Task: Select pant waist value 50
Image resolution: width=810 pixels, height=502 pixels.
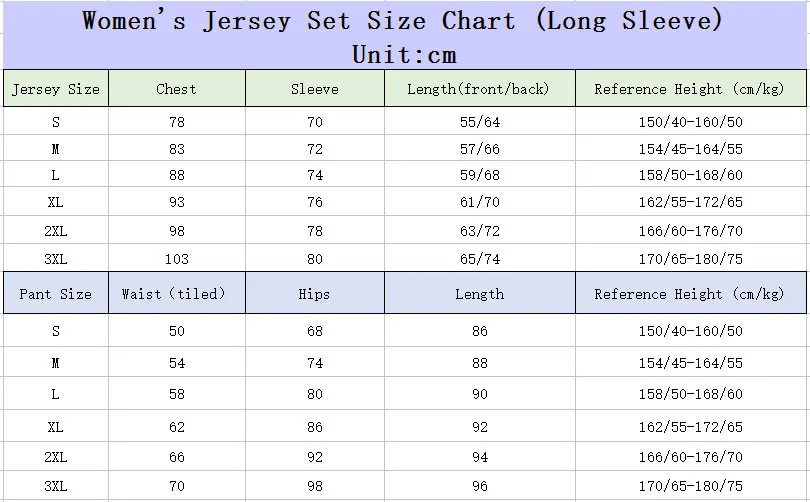Action: click(x=177, y=331)
